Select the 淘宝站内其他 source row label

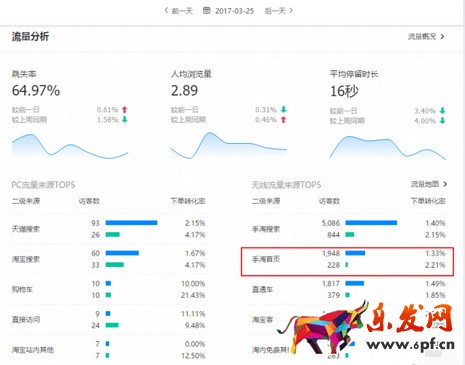(33, 350)
